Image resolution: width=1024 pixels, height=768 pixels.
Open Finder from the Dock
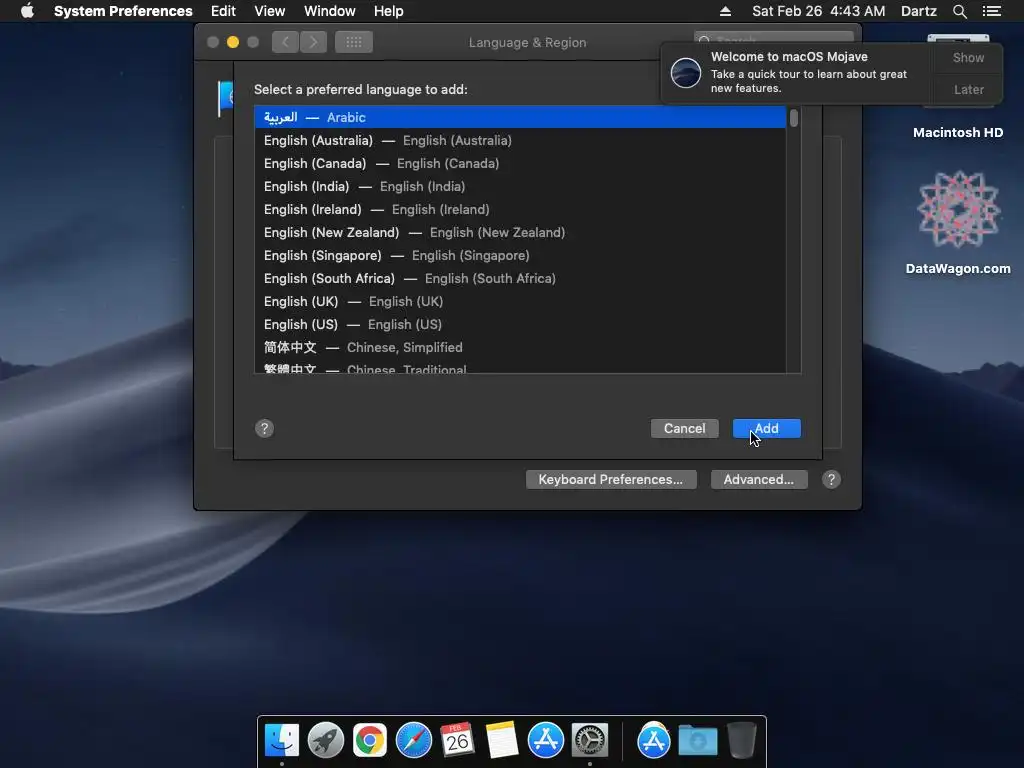pyautogui.click(x=282, y=741)
